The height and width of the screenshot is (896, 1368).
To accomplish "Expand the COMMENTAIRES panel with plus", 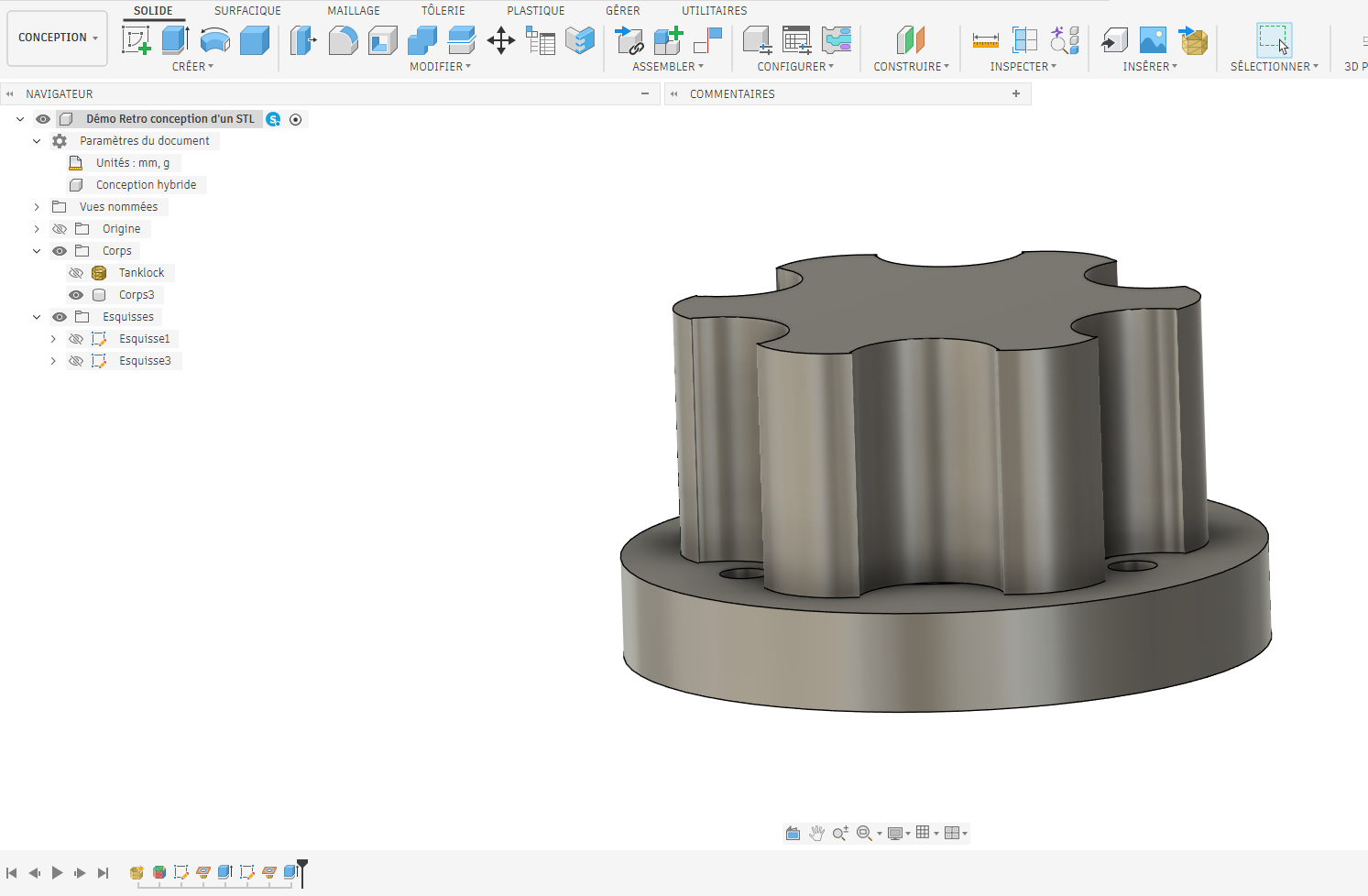I will pos(1016,93).
